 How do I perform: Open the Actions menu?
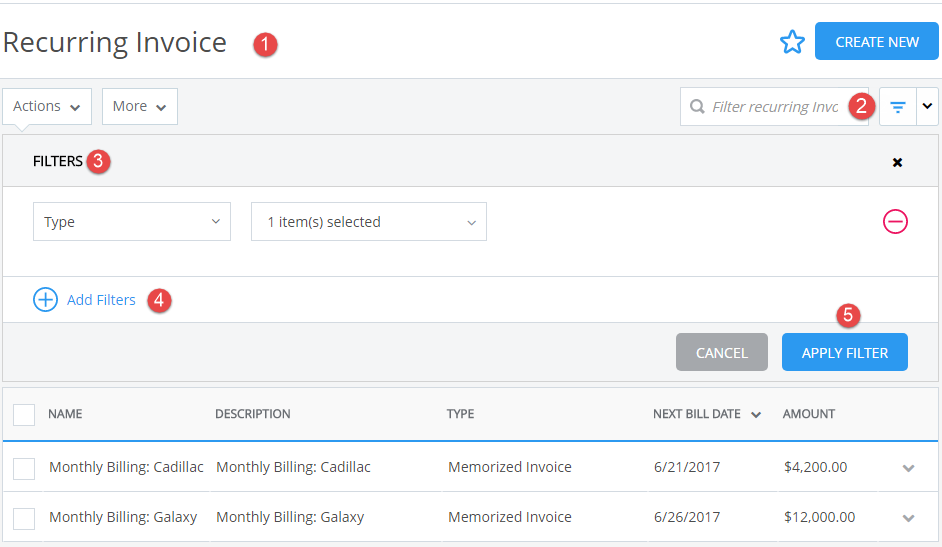(x=47, y=106)
